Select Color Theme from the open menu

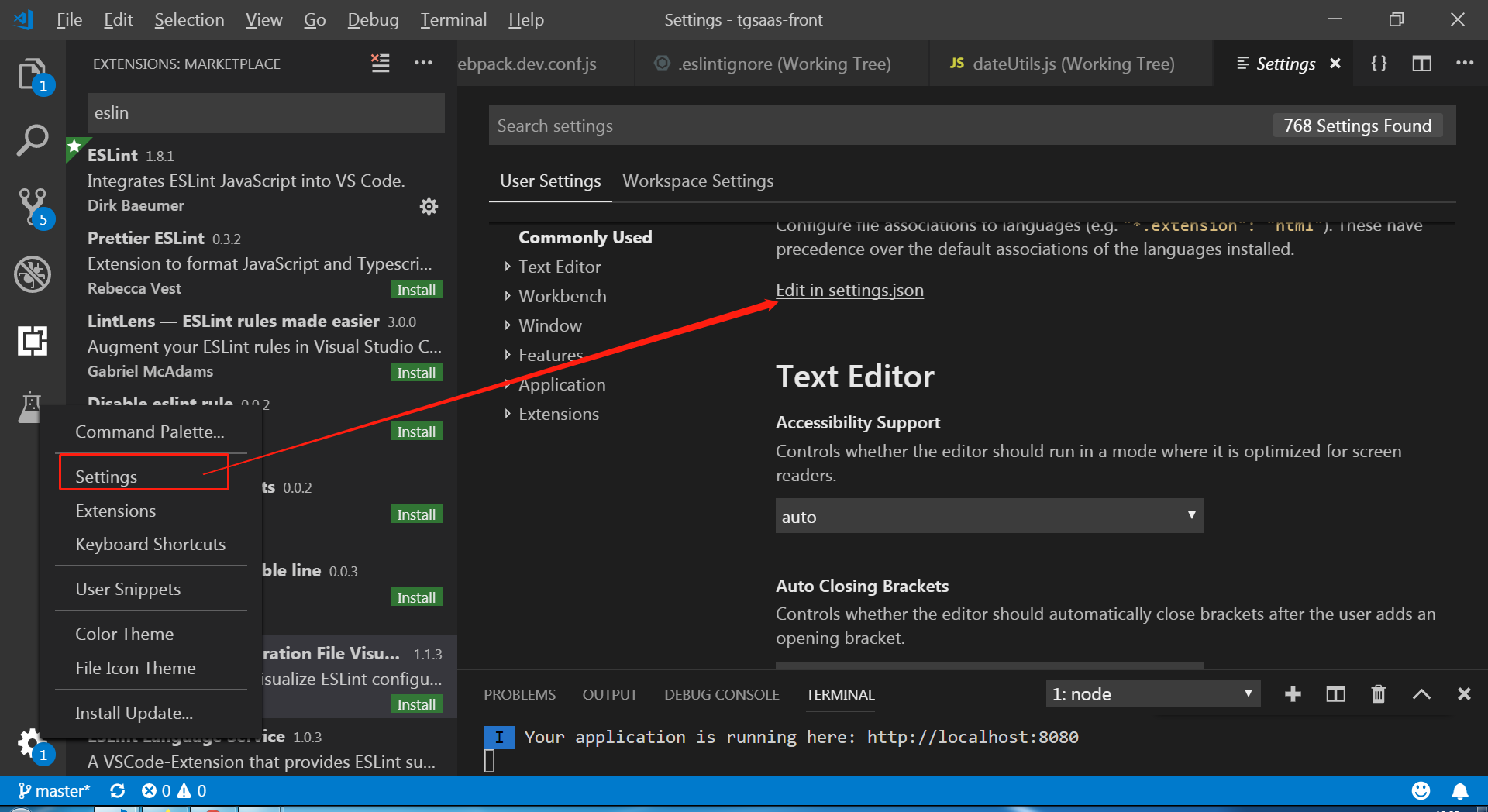click(x=125, y=633)
